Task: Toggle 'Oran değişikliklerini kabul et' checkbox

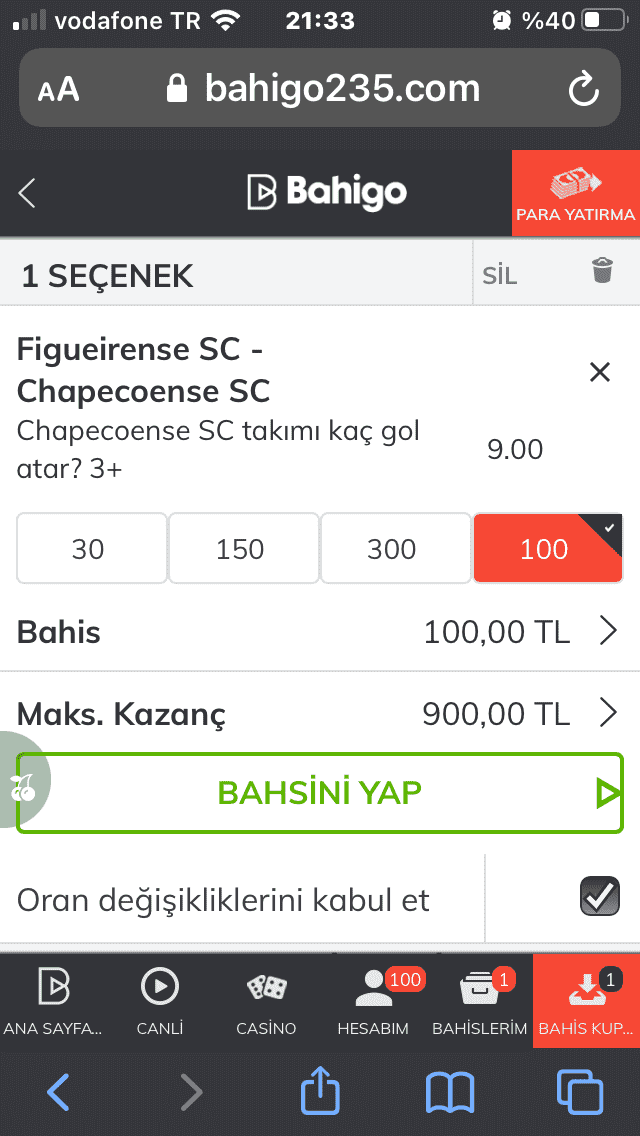Action: coord(599,896)
